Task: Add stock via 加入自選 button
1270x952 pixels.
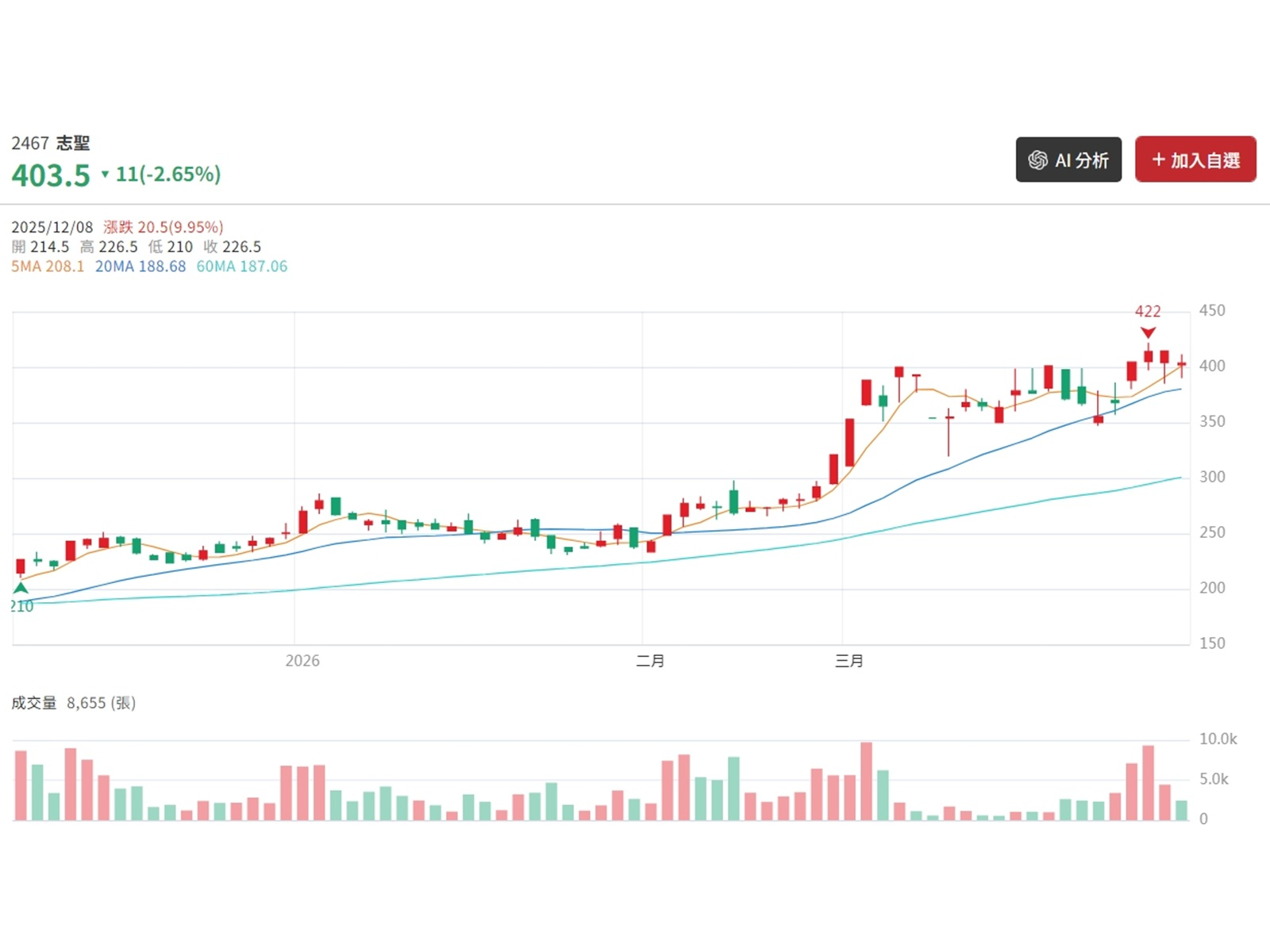Action: [1195, 159]
